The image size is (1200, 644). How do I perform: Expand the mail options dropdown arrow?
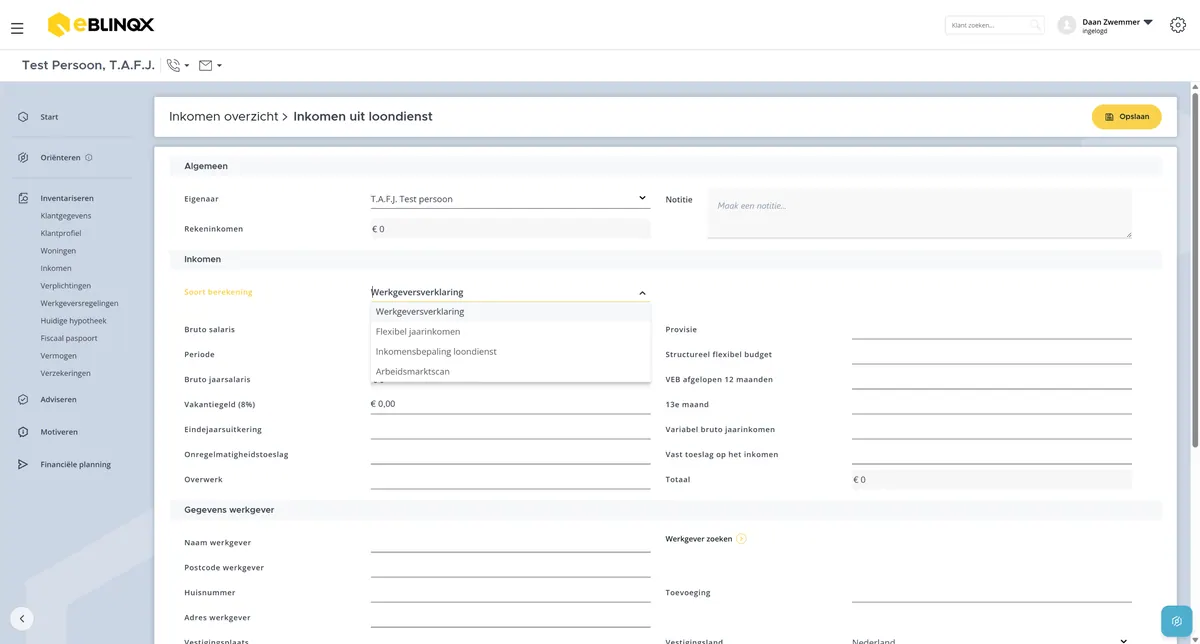click(219, 67)
